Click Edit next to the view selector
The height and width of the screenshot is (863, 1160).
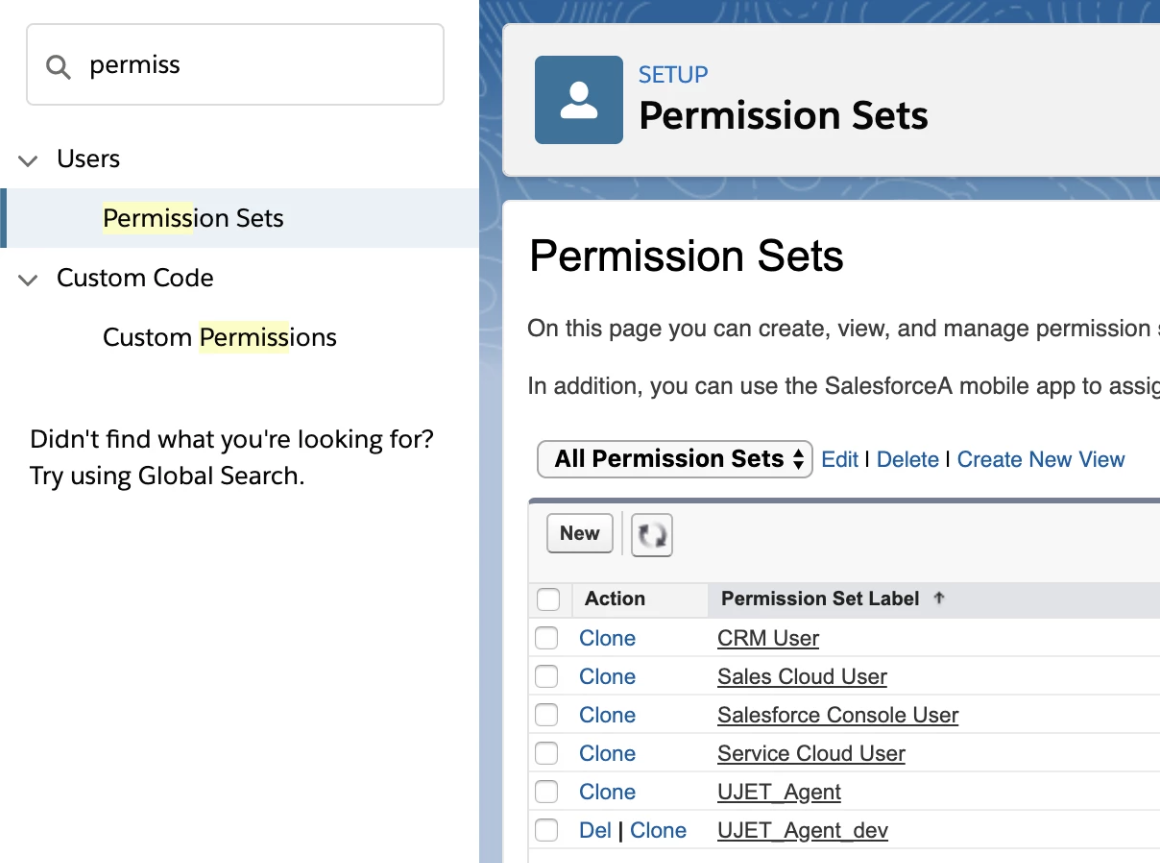point(839,459)
